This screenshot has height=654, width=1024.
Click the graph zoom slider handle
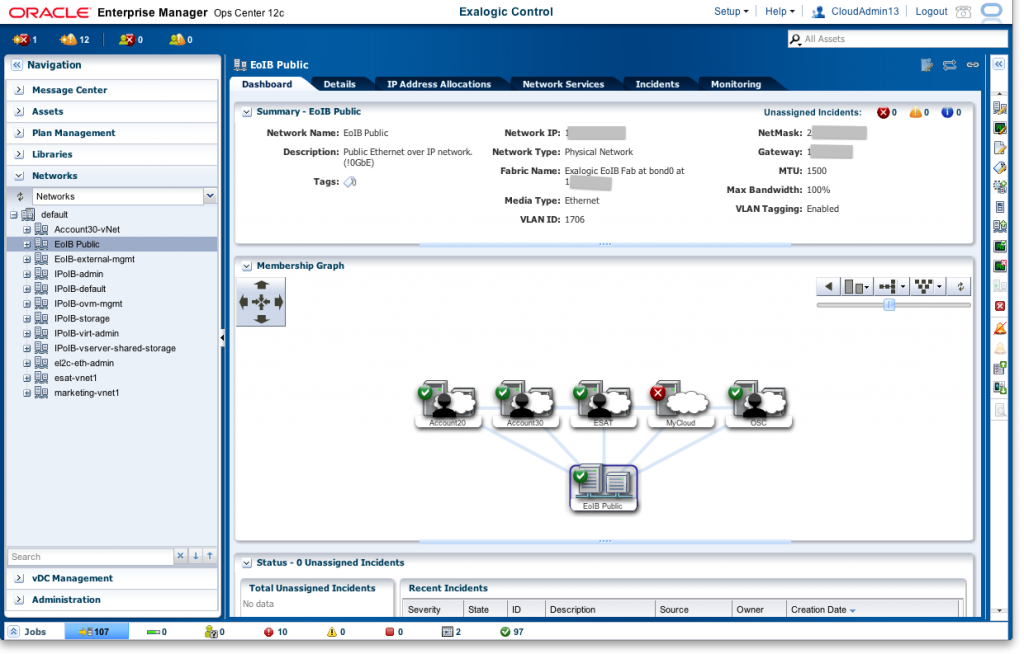889,305
